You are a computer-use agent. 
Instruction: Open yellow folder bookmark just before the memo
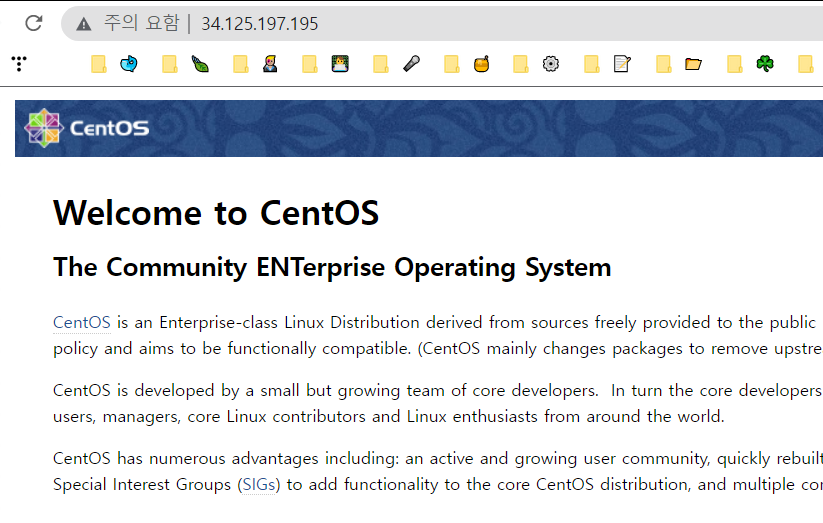click(x=592, y=64)
